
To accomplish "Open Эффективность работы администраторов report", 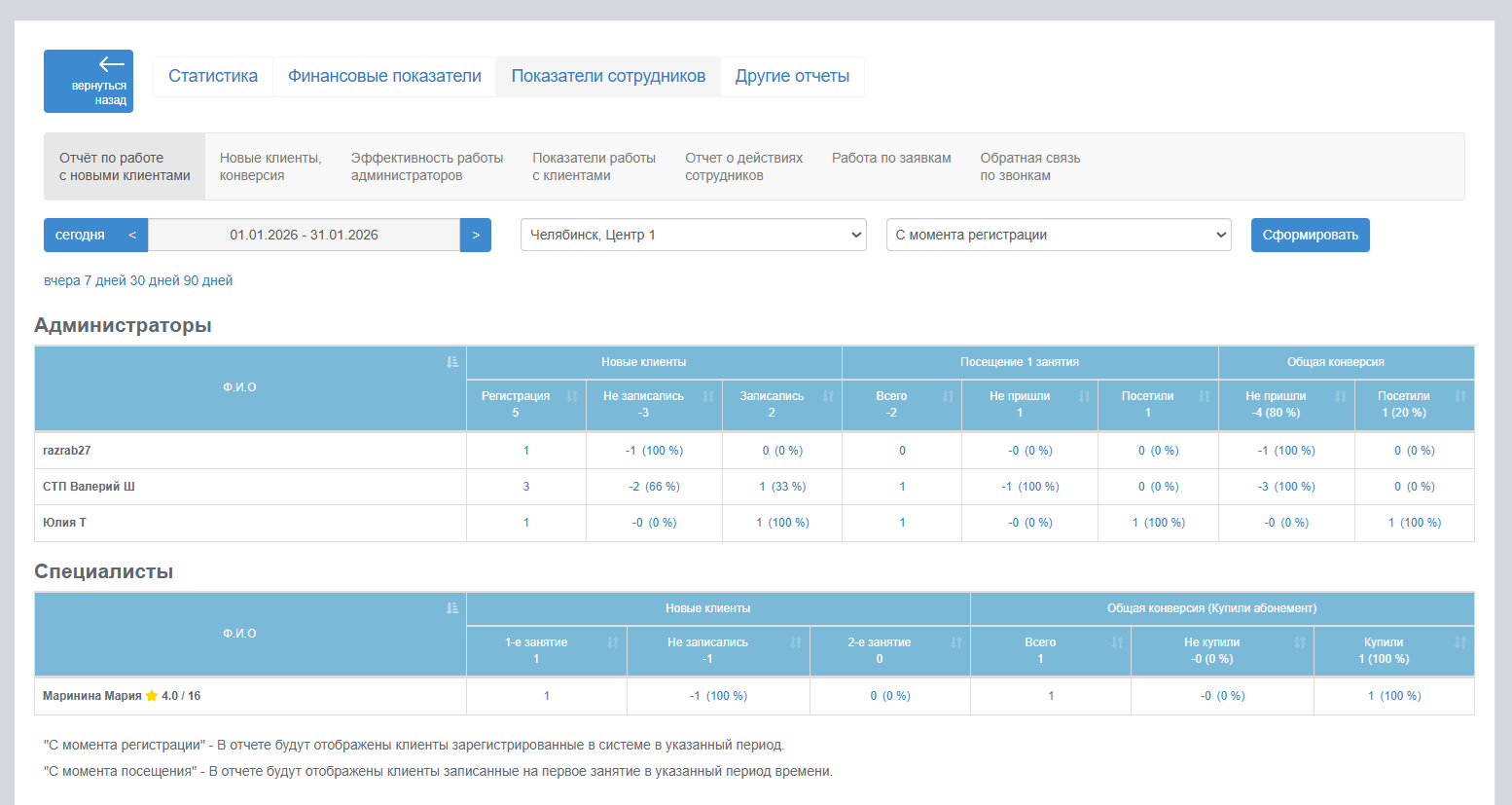I will coord(427,166).
